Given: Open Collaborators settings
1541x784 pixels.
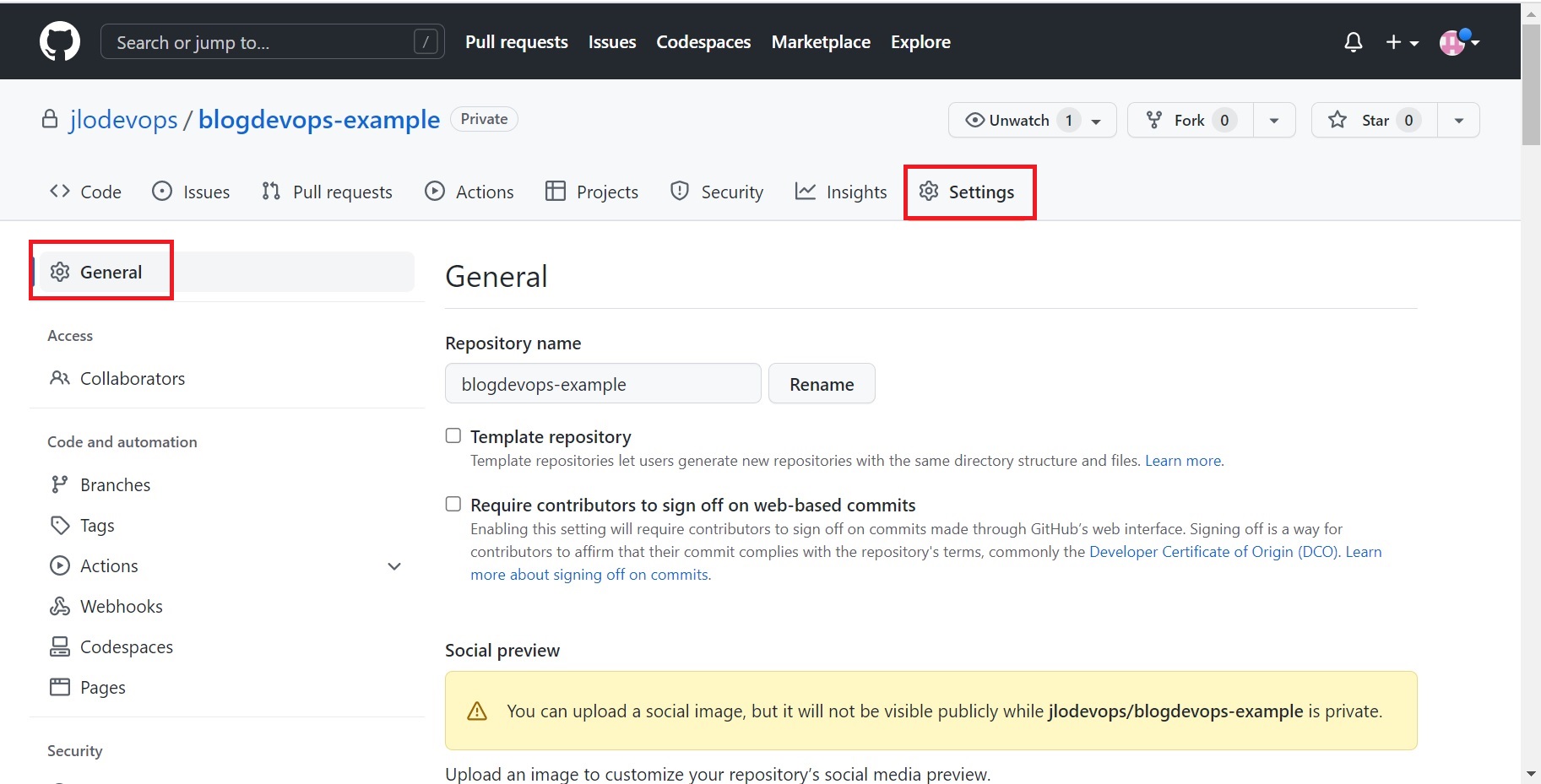Looking at the screenshot, I should (226, 378).
